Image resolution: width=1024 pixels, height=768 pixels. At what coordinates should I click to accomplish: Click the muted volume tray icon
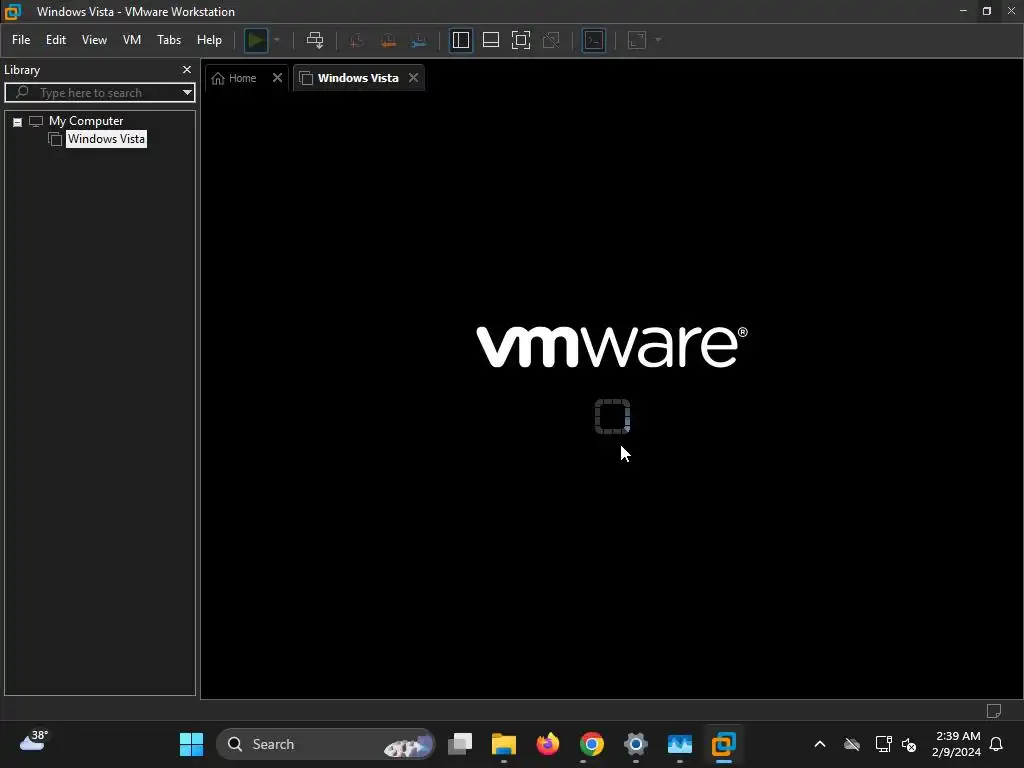908,744
